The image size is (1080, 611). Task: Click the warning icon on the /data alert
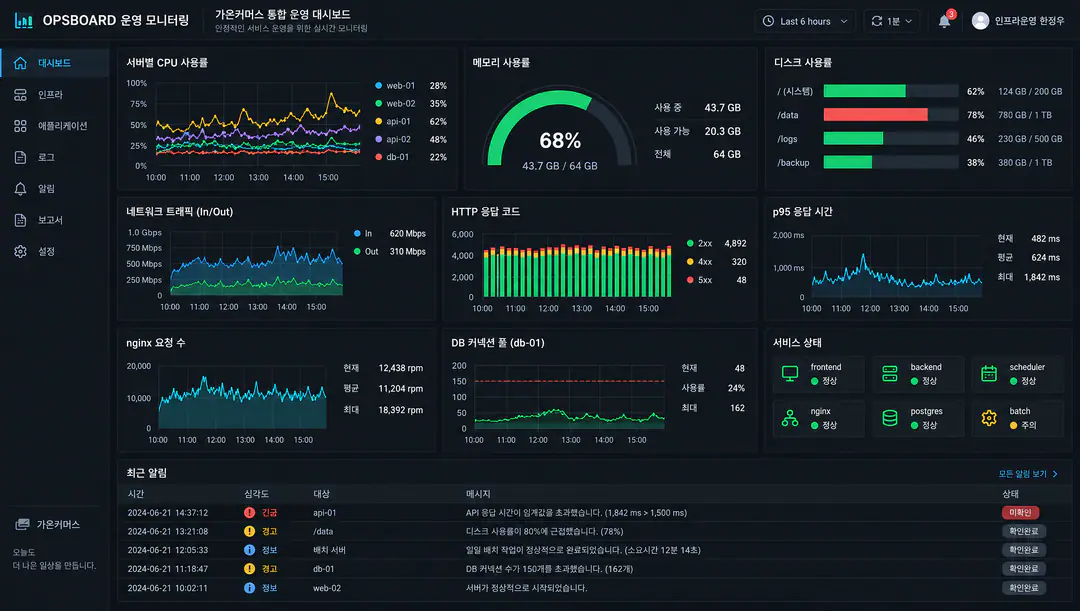pyautogui.click(x=249, y=531)
